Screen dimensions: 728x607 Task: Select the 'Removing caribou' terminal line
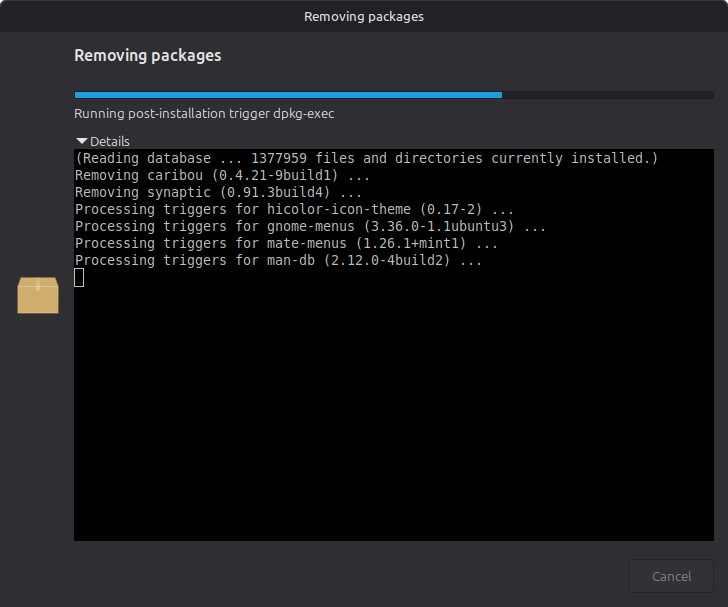coord(222,176)
